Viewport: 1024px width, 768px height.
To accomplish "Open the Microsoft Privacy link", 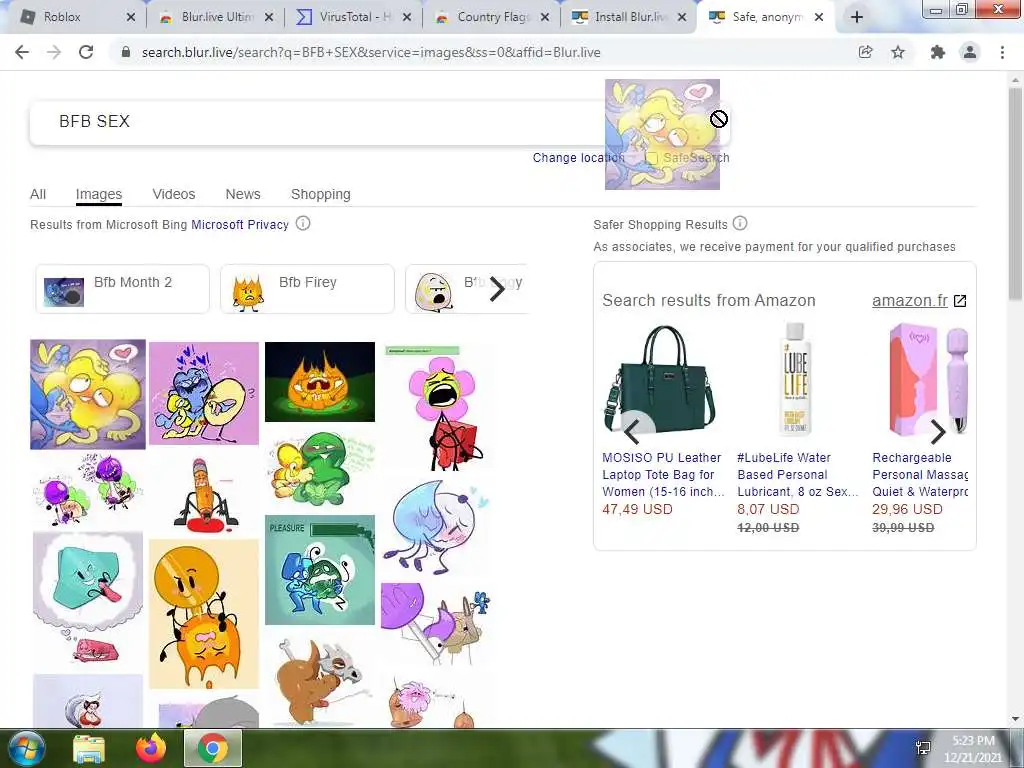I will 240,225.
